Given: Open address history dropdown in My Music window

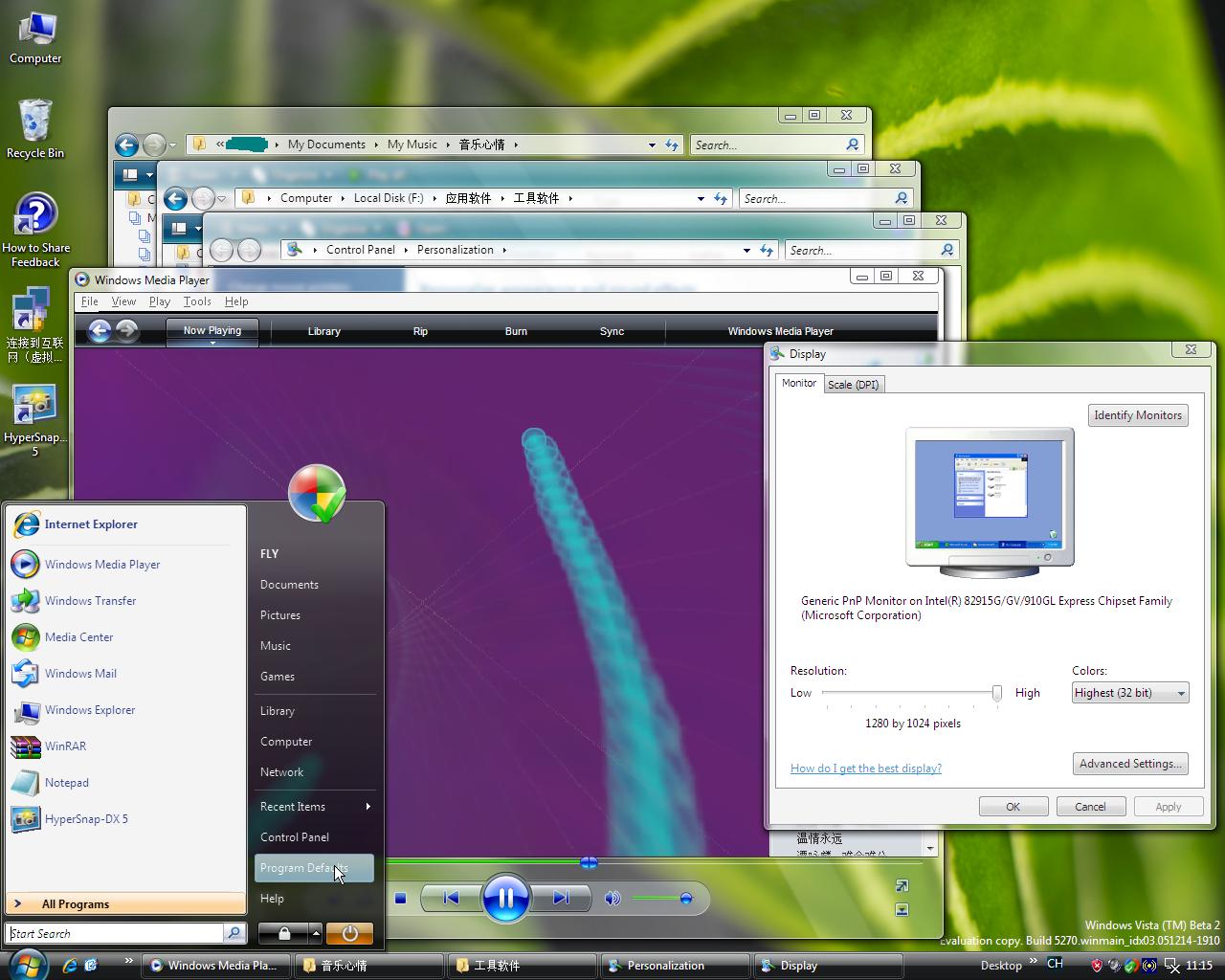Looking at the screenshot, I should pos(652,145).
